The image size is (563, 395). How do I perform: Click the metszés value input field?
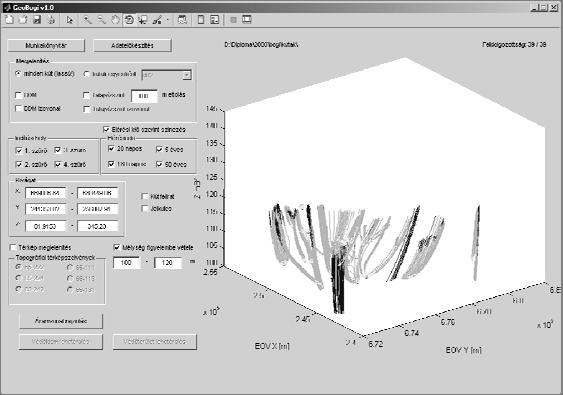pos(144,96)
